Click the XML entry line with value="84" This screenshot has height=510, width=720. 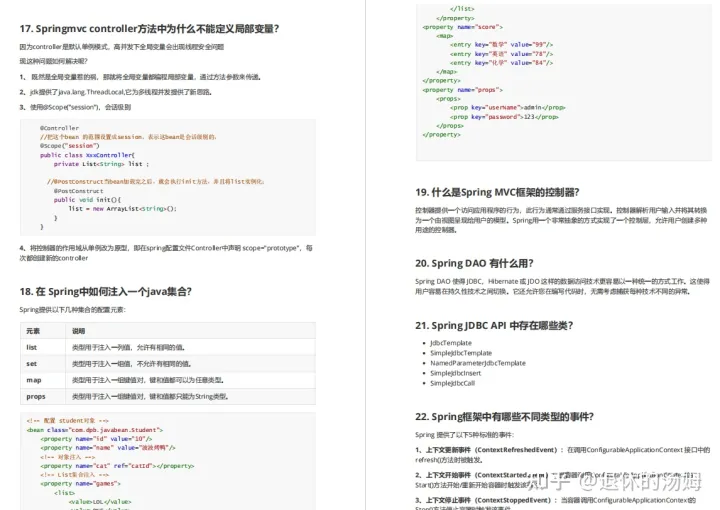[501, 63]
